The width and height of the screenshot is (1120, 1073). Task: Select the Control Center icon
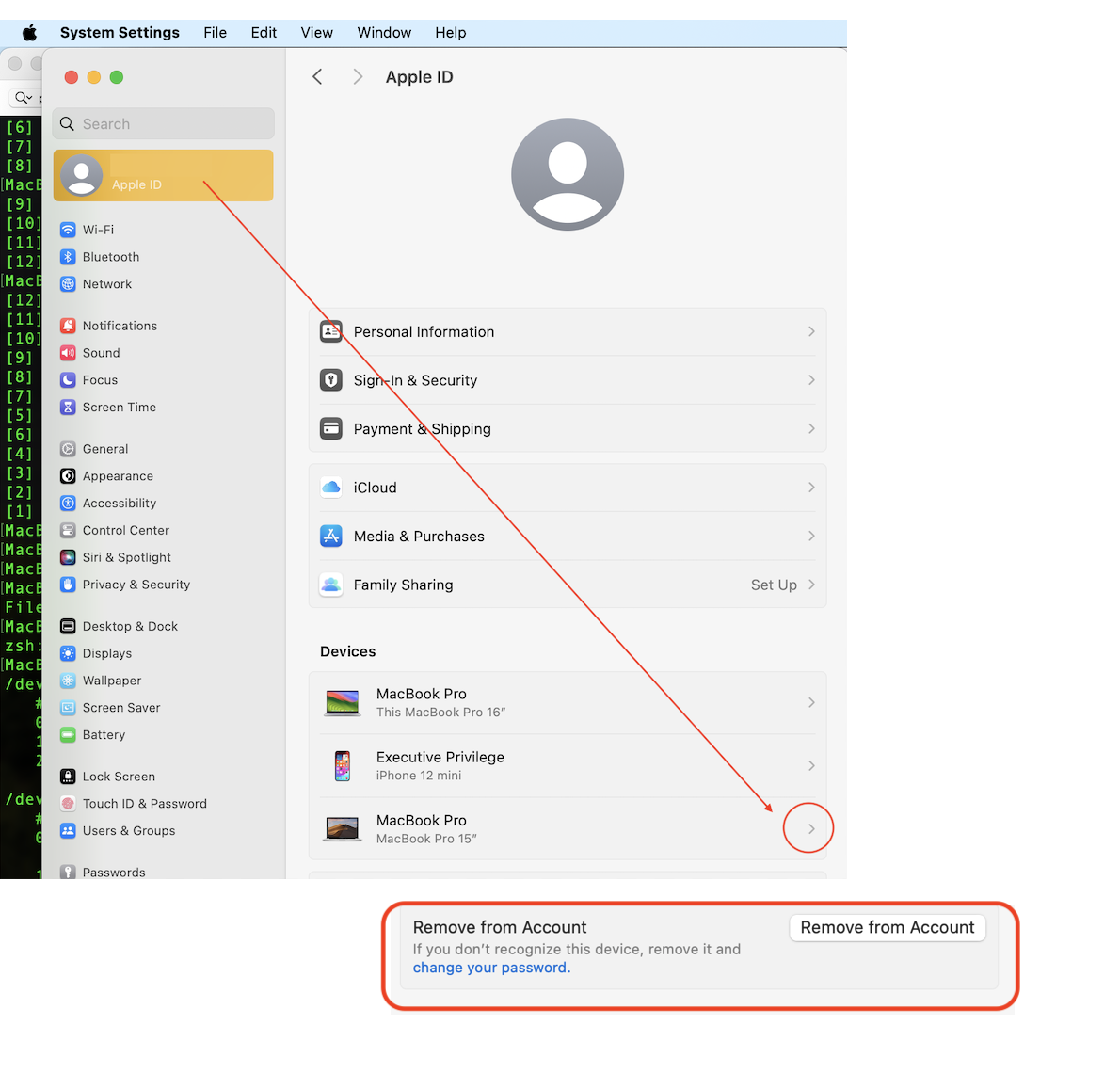point(68,530)
